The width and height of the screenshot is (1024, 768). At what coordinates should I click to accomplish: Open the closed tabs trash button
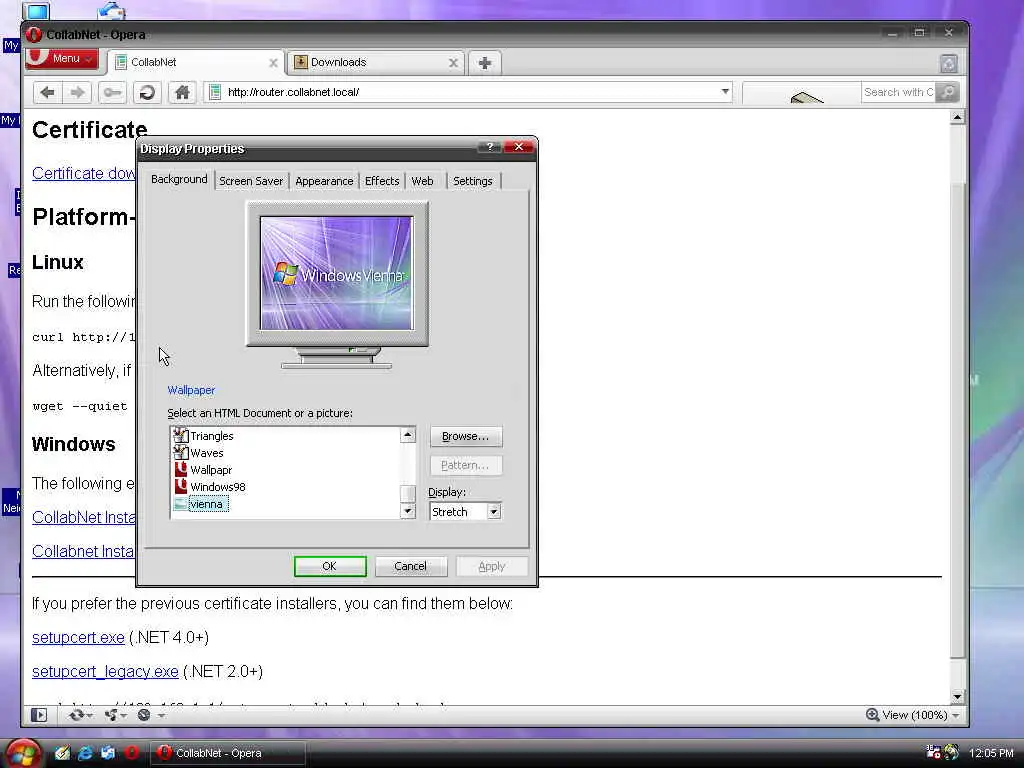(x=948, y=63)
